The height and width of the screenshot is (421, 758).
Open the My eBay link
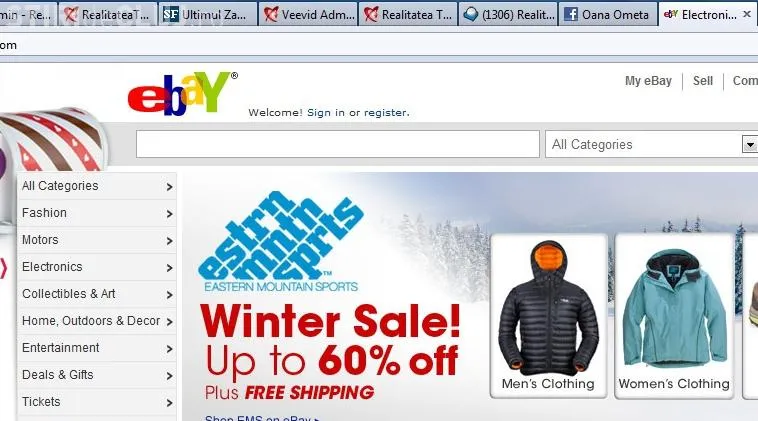648,81
